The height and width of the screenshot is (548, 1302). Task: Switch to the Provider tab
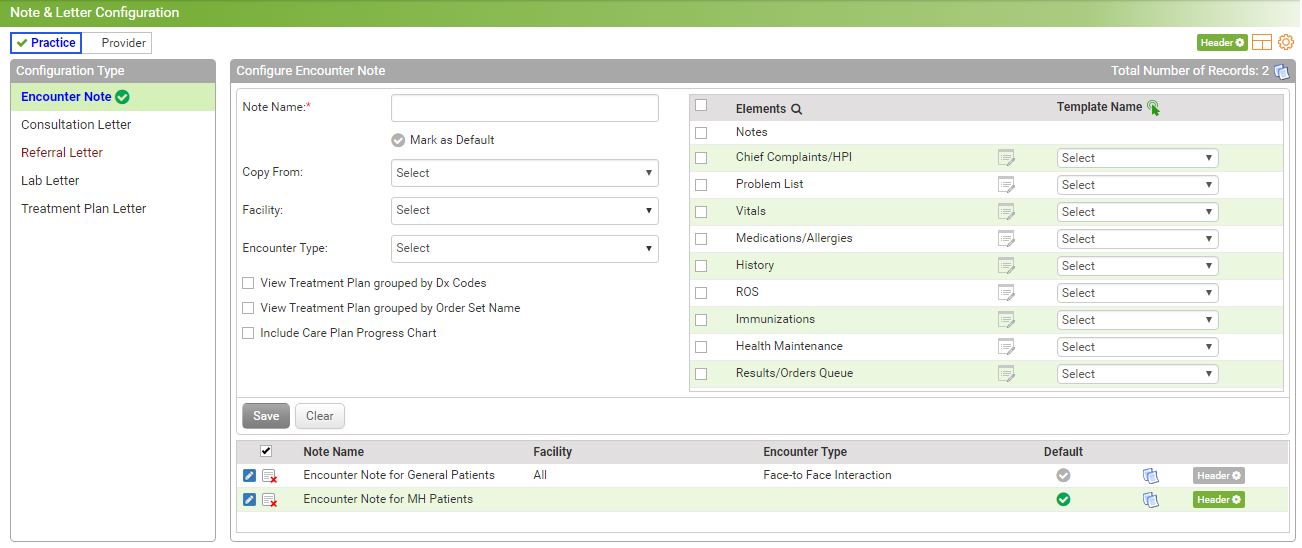click(117, 43)
